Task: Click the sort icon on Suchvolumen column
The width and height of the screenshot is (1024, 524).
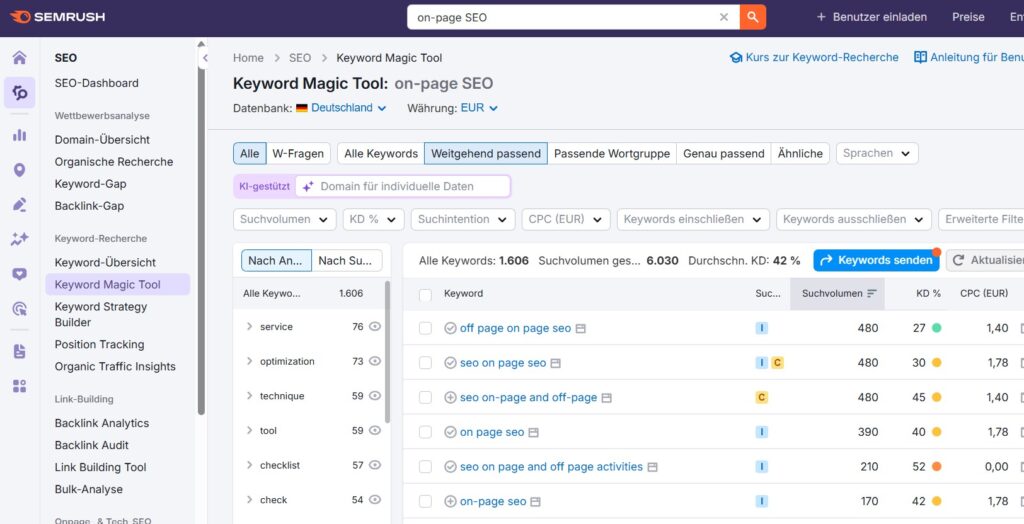Action: click(x=871, y=294)
